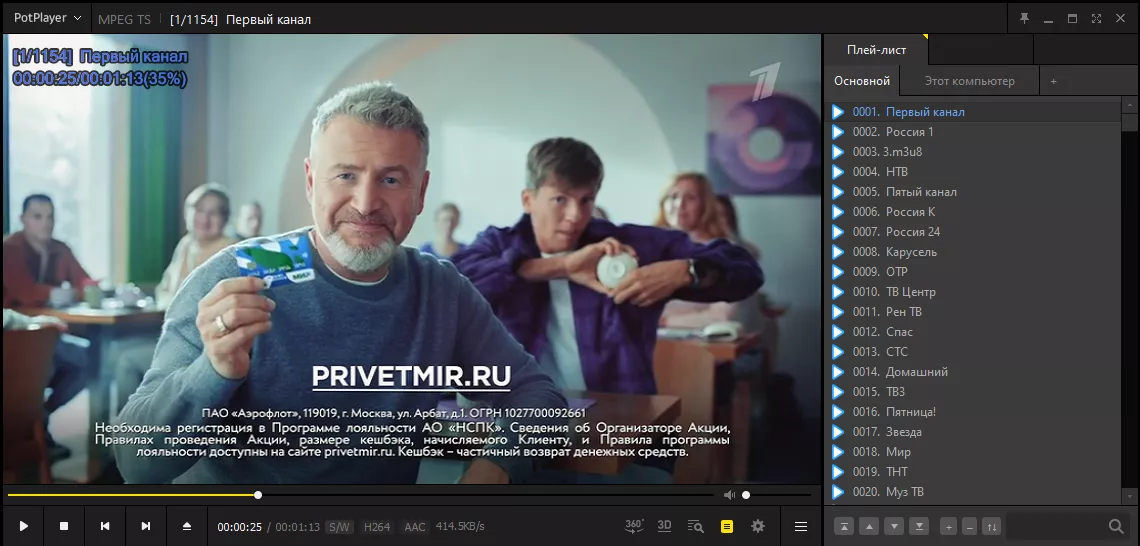Click the Eject/Open file icon
The width and height of the screenshot is (1140, 546).
pyautogui.click(x=187, y=526)
